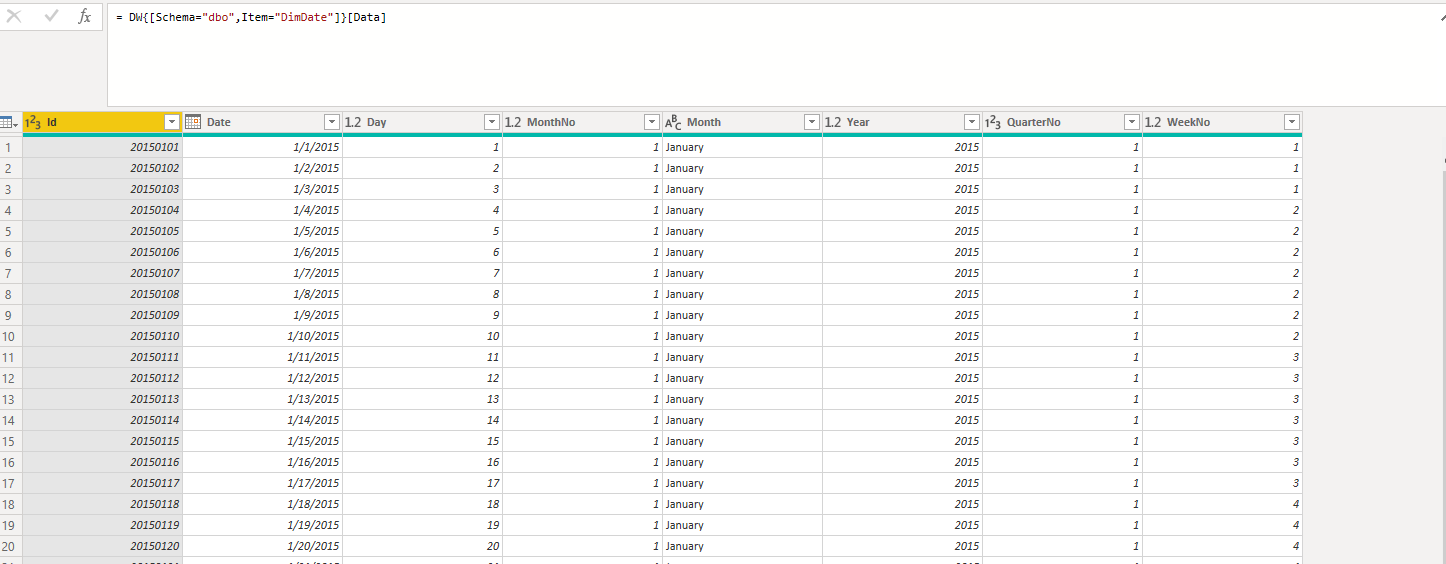
Task: Confirm formula with checkmark icon
Action: point(51,16)
